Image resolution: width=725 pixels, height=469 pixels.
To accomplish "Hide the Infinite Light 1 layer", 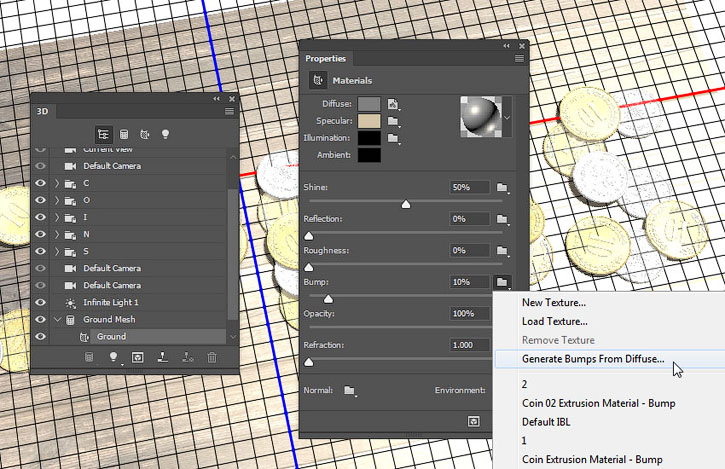I will [x=41, y=302].
